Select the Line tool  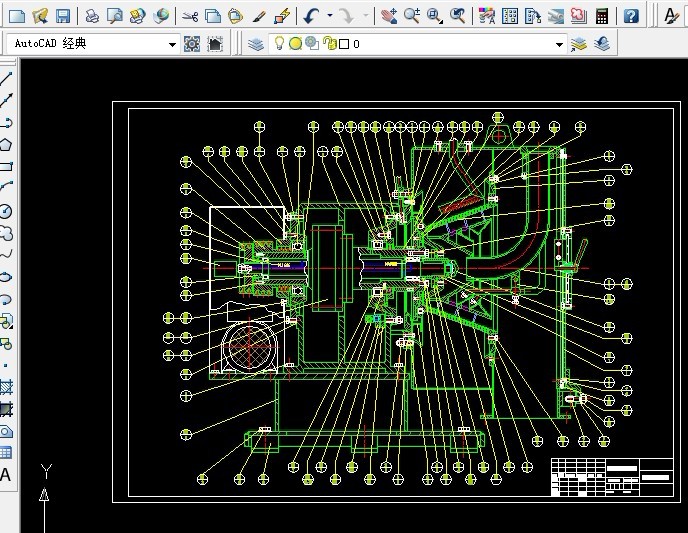[6, 79]
